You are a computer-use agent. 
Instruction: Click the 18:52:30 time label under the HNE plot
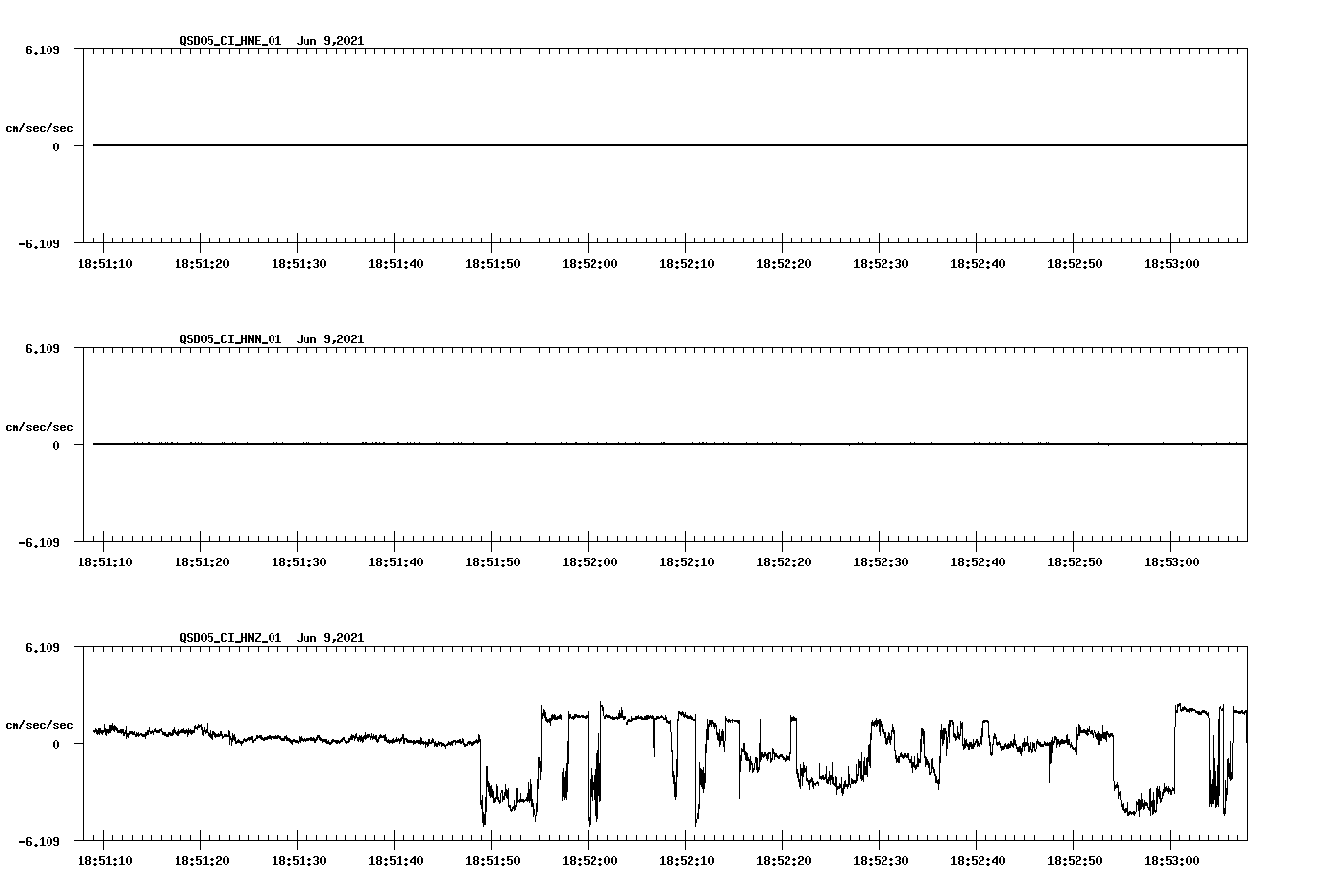(x=881, y=264)
